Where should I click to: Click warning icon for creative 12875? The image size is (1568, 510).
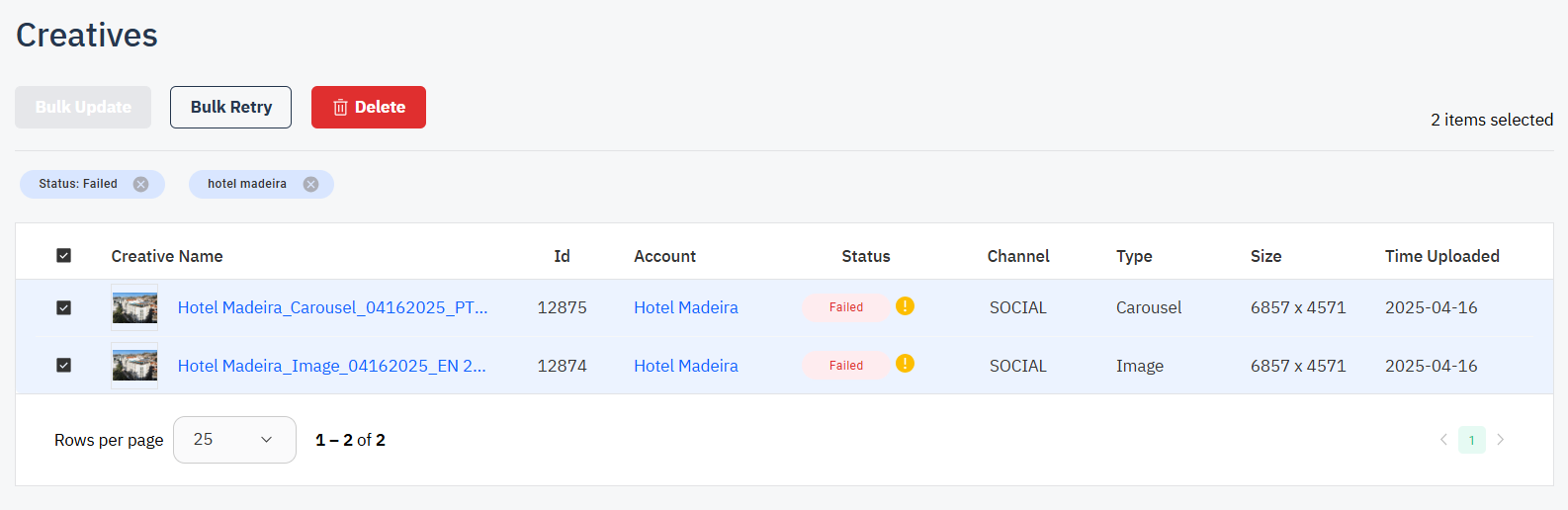coord(905,306)
